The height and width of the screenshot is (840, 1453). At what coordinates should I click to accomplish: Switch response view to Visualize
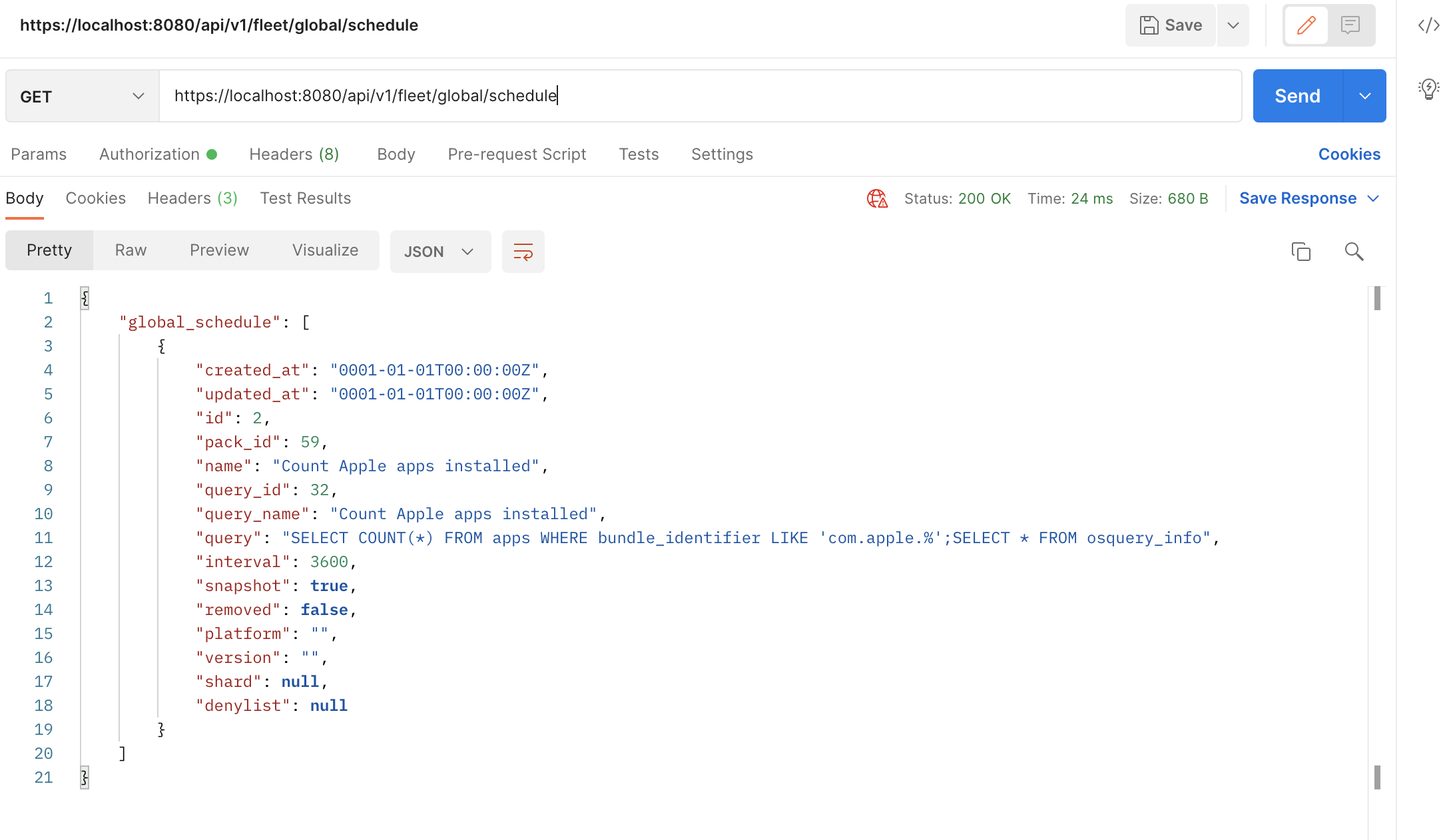coord(324,250)
